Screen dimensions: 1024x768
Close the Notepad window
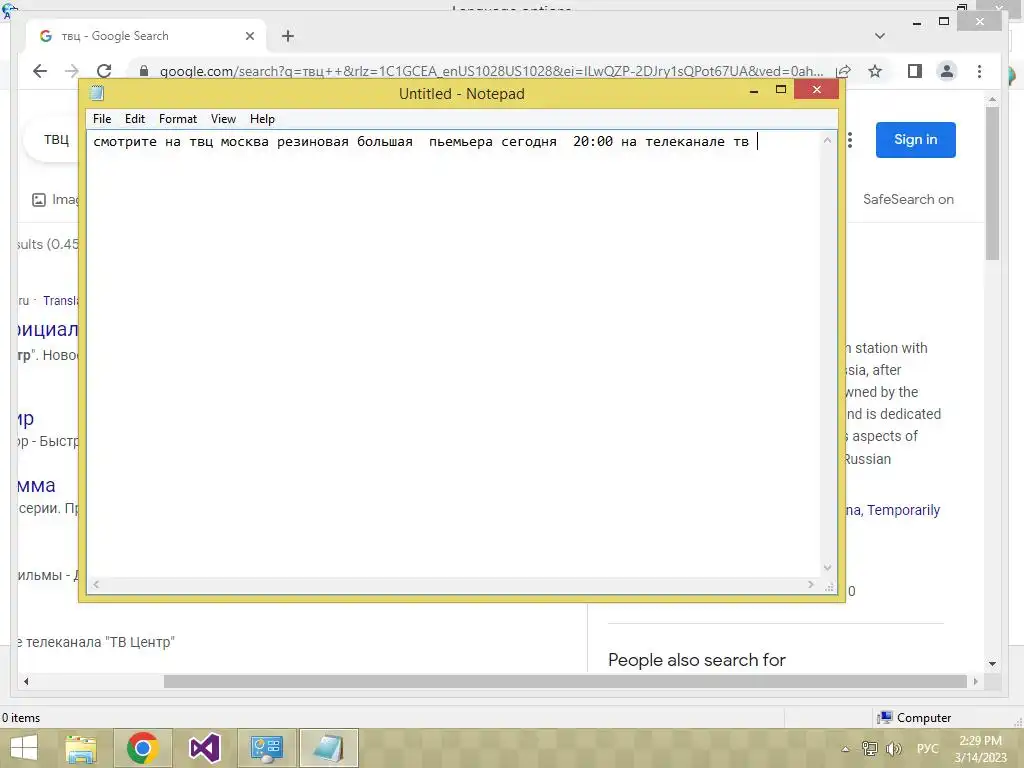coord(816,89)
